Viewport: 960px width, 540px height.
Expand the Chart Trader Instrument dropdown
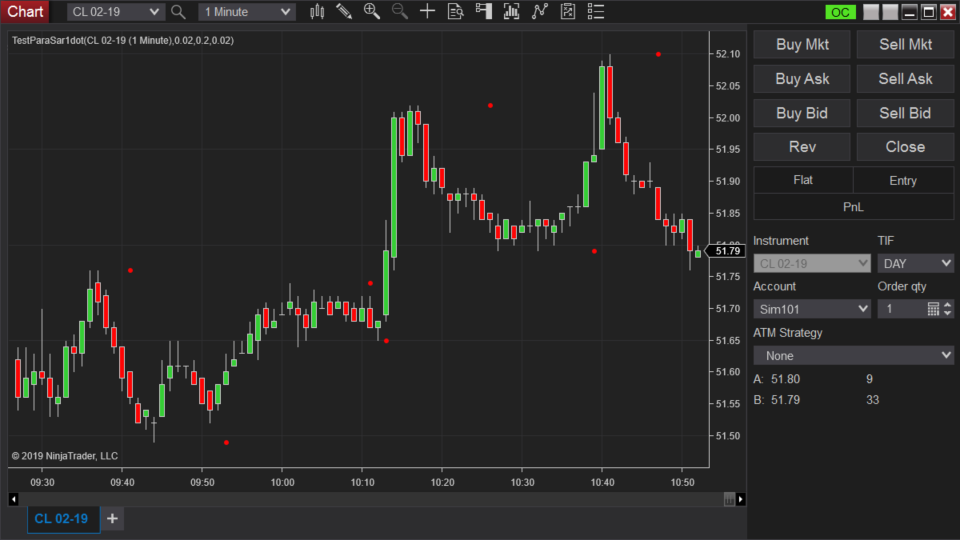(812, 264)
